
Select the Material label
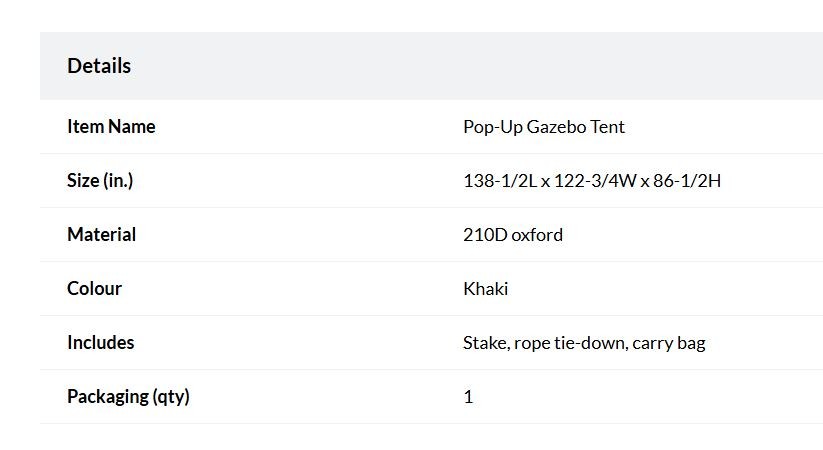(x=101, y=234)
